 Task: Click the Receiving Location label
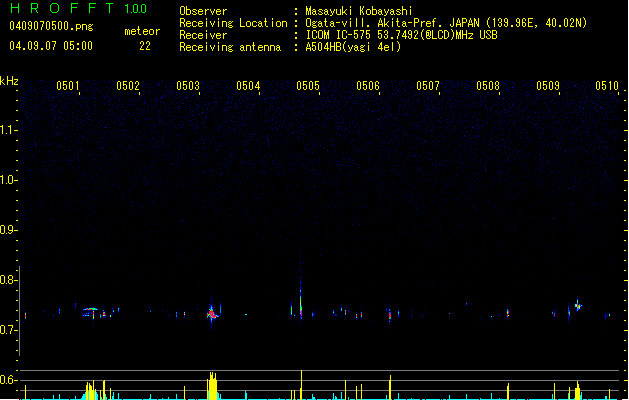233,23
